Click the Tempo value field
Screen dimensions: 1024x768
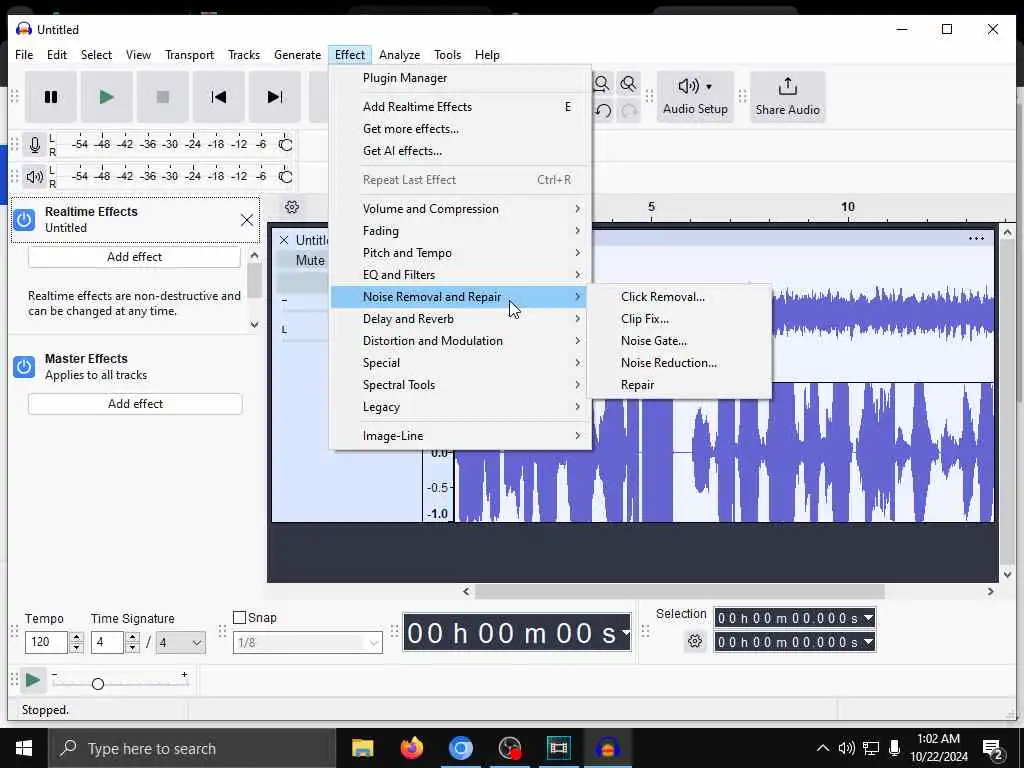pos(46,643)
